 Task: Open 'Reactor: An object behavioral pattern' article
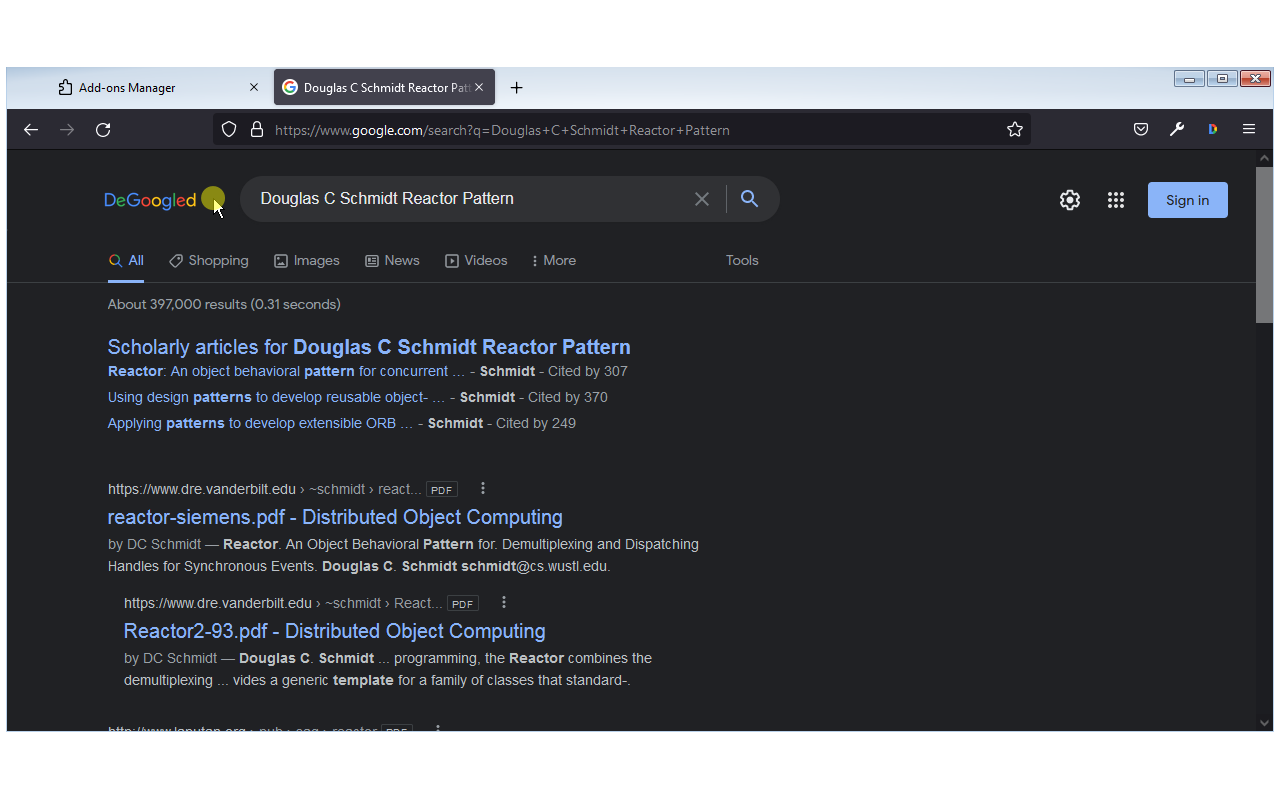pyautogui.click(x=287, y=371)
